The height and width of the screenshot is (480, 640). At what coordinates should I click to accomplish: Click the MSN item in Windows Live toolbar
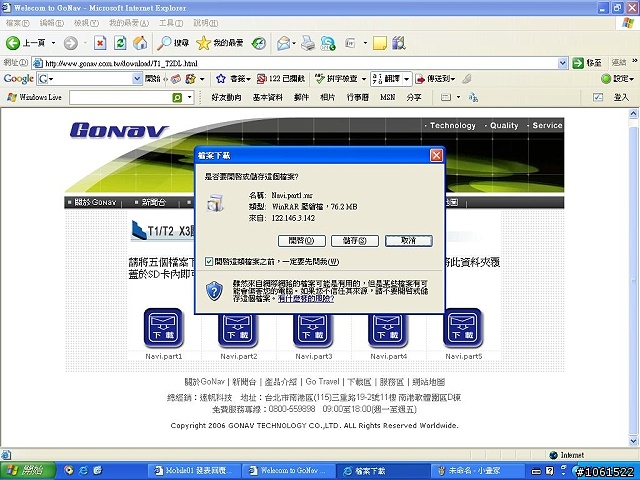[387, 97]
